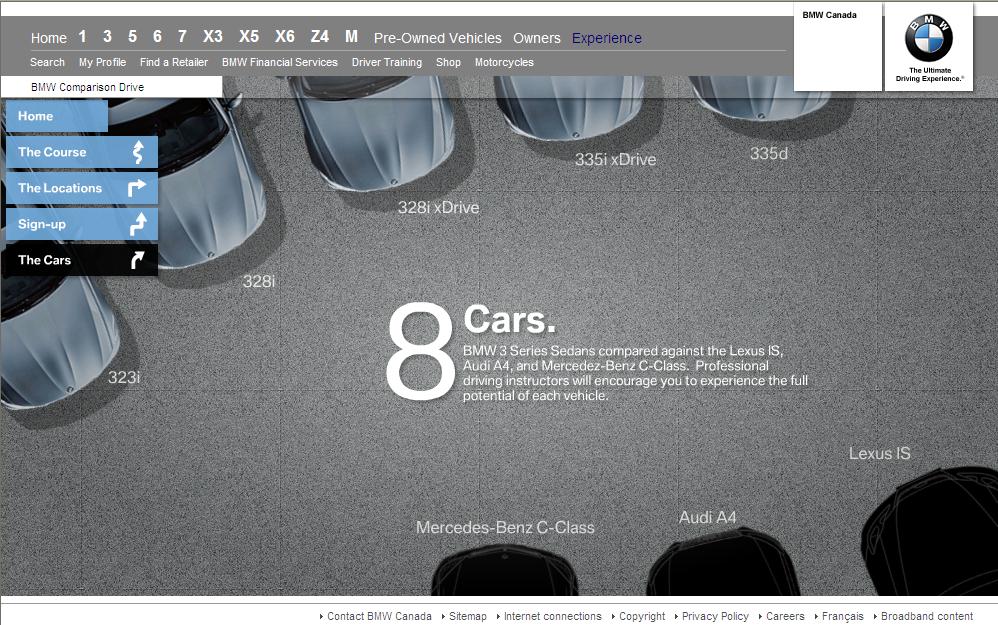Open The Locations page
Screen dimensions: 998x625
click(x=81, y=188)
